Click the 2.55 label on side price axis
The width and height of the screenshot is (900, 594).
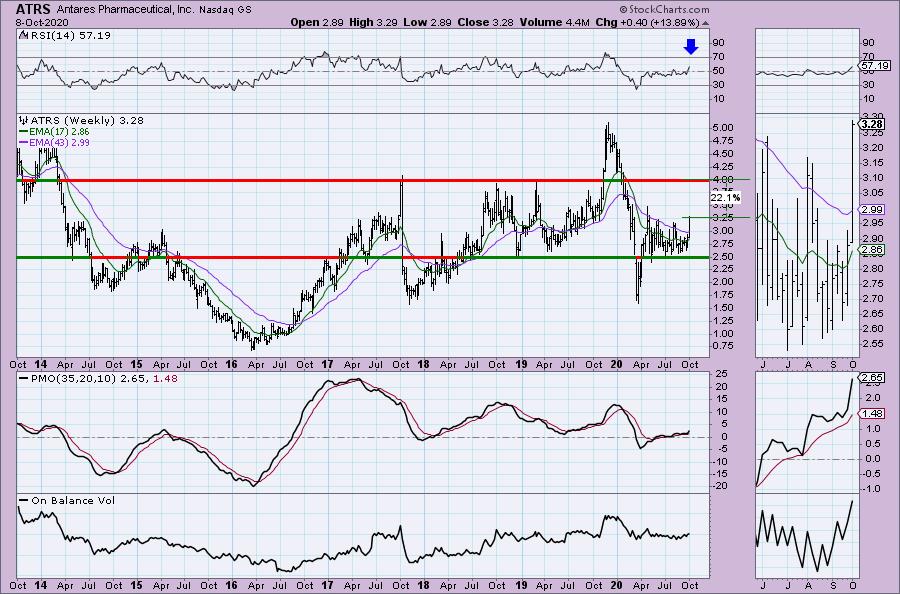[x=873, y=344]
